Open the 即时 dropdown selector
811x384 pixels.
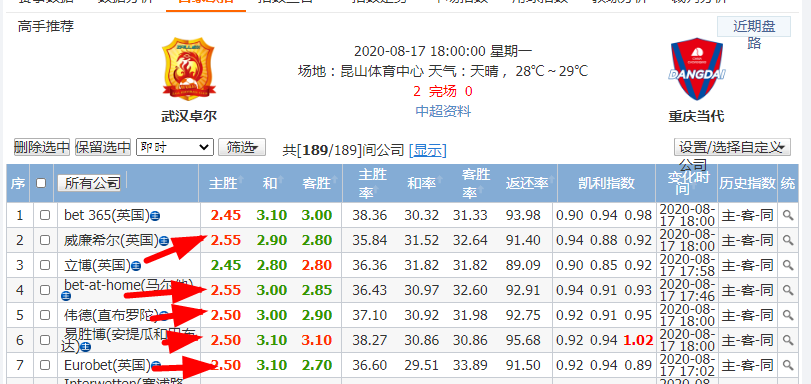pos(175,147)
